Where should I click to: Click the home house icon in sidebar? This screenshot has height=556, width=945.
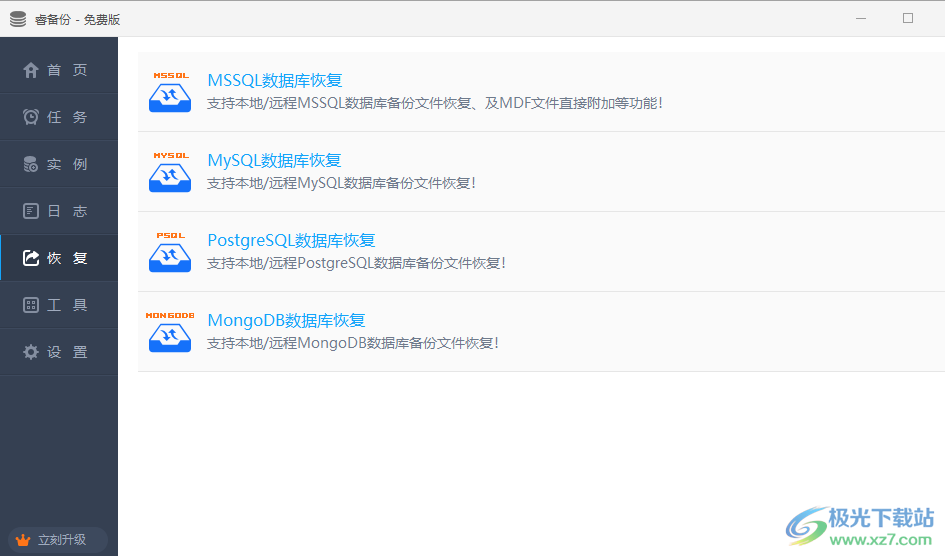tap(31, 70)
